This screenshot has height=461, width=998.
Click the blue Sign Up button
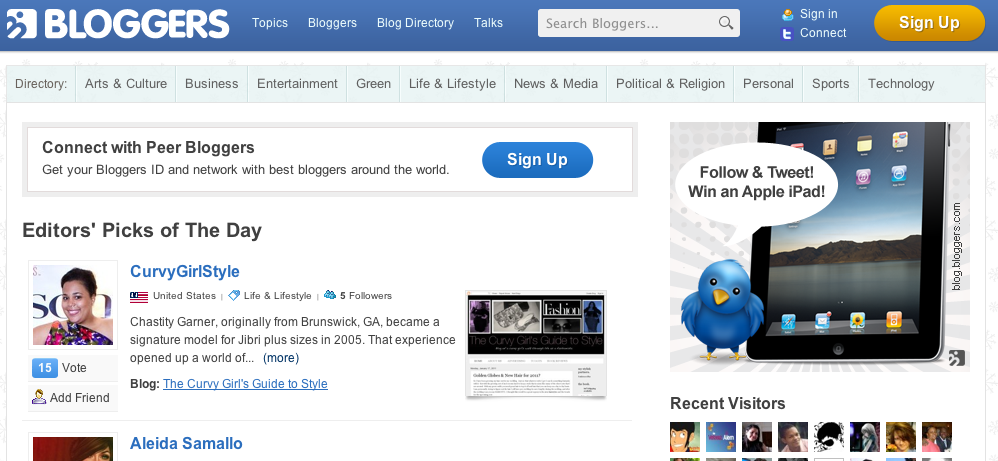pos(537,160)
